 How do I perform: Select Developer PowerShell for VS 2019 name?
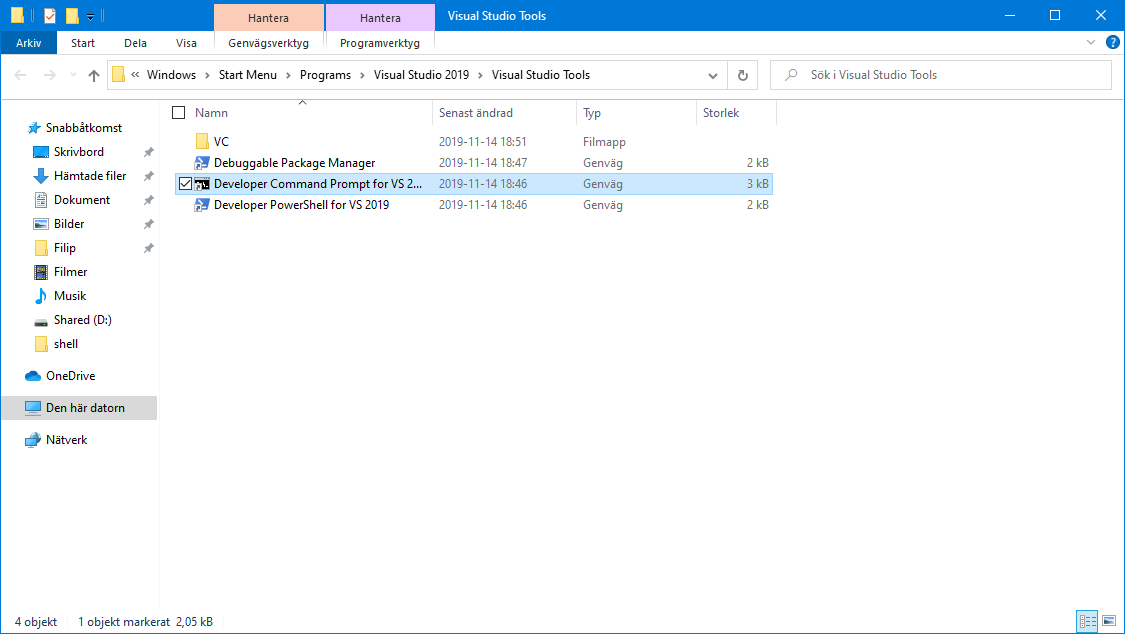tap(301, 205)
